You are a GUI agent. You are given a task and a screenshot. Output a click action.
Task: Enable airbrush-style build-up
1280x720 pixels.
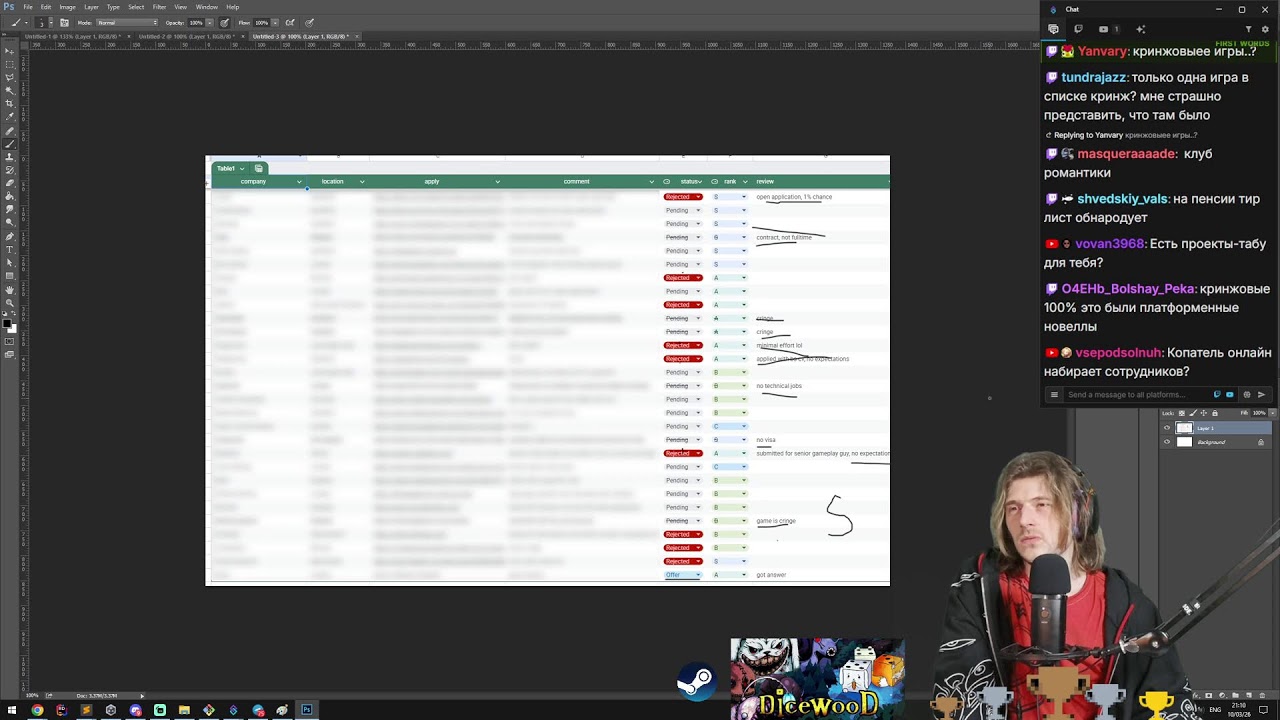(x=290, y=22)
